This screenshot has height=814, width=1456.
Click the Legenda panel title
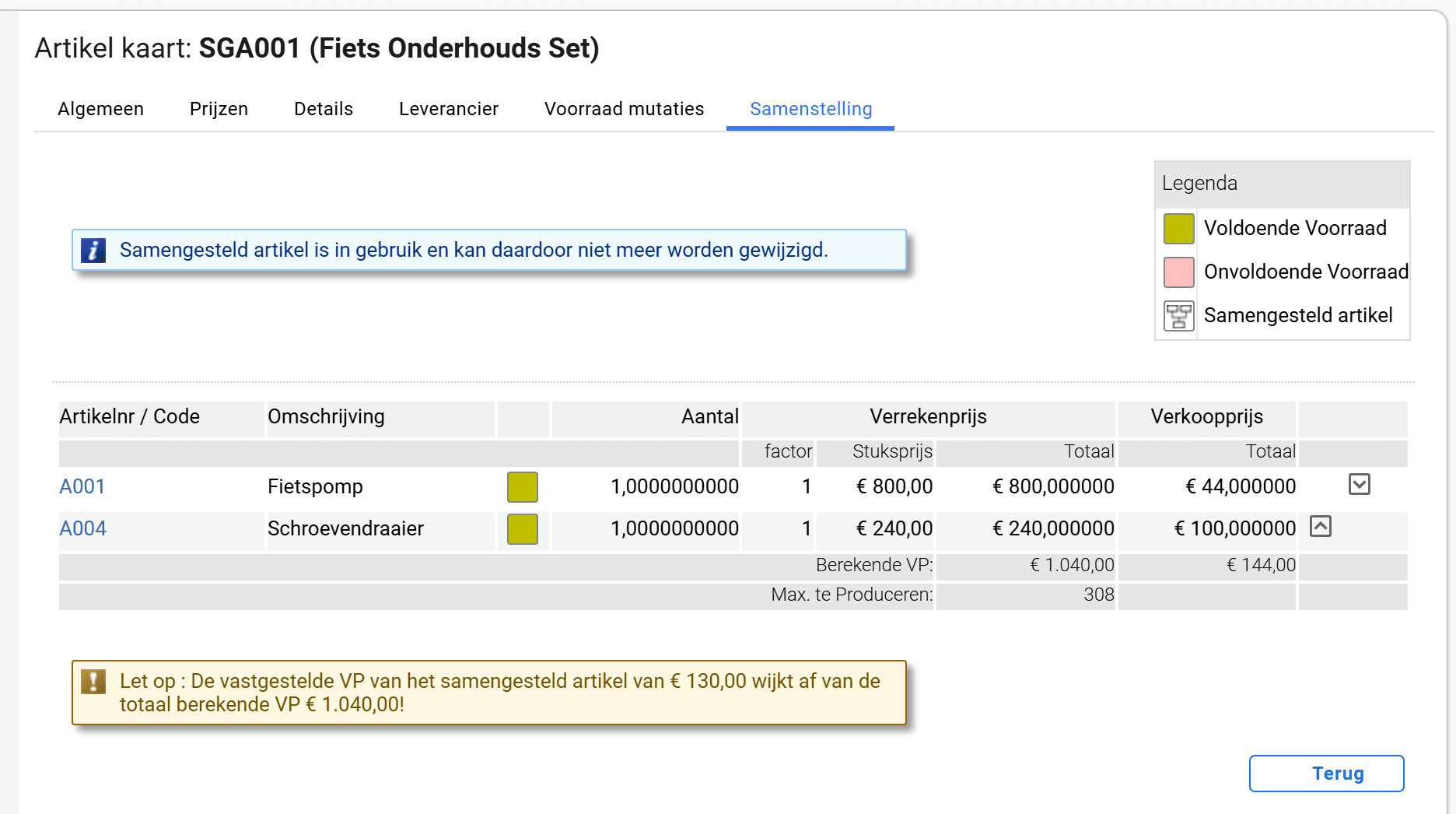tap(1199, 184)
